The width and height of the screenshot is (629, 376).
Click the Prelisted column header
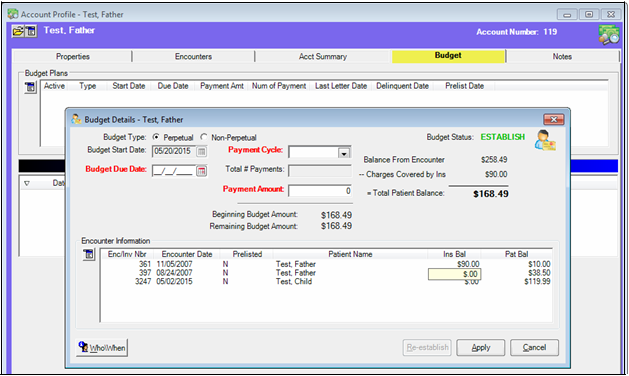pos(247,254)
